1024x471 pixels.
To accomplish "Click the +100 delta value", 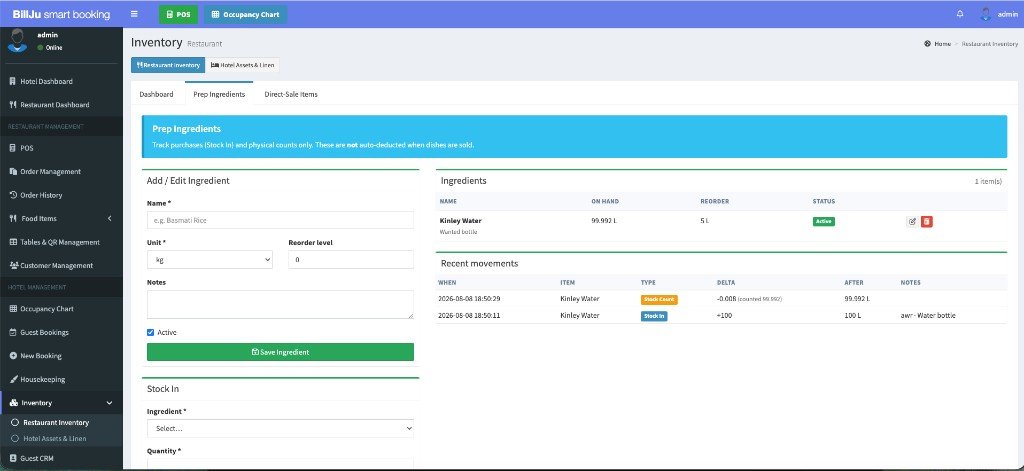I will click(726, 316).
